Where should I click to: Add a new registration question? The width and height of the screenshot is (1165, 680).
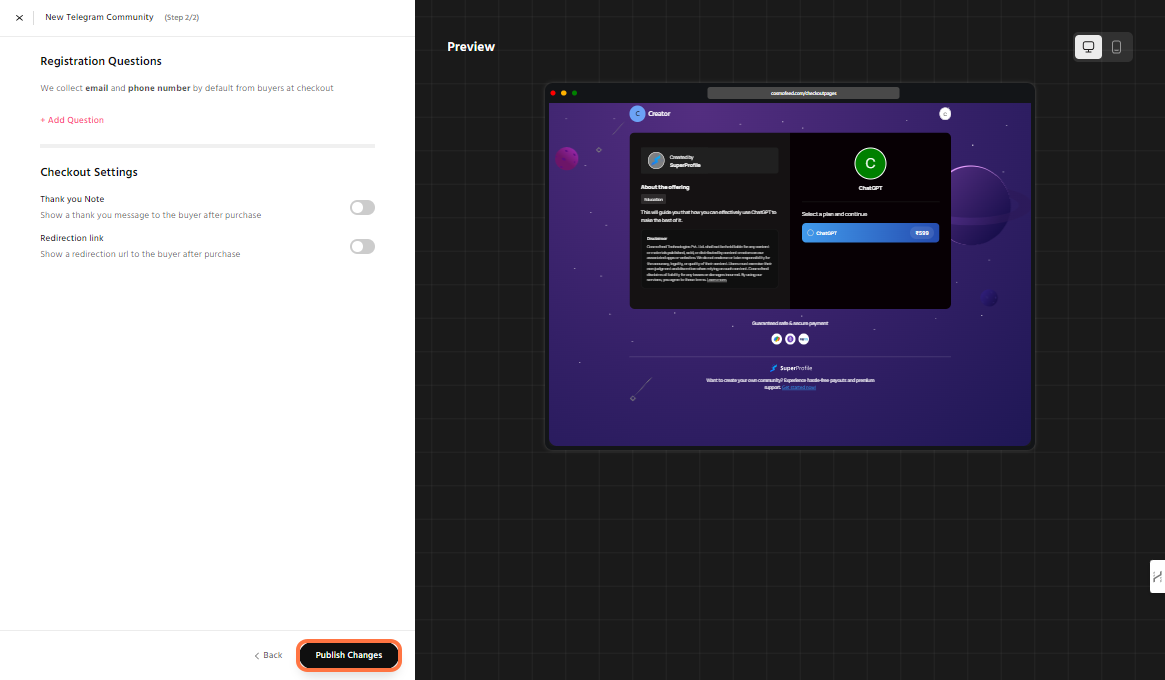[72, 120]
